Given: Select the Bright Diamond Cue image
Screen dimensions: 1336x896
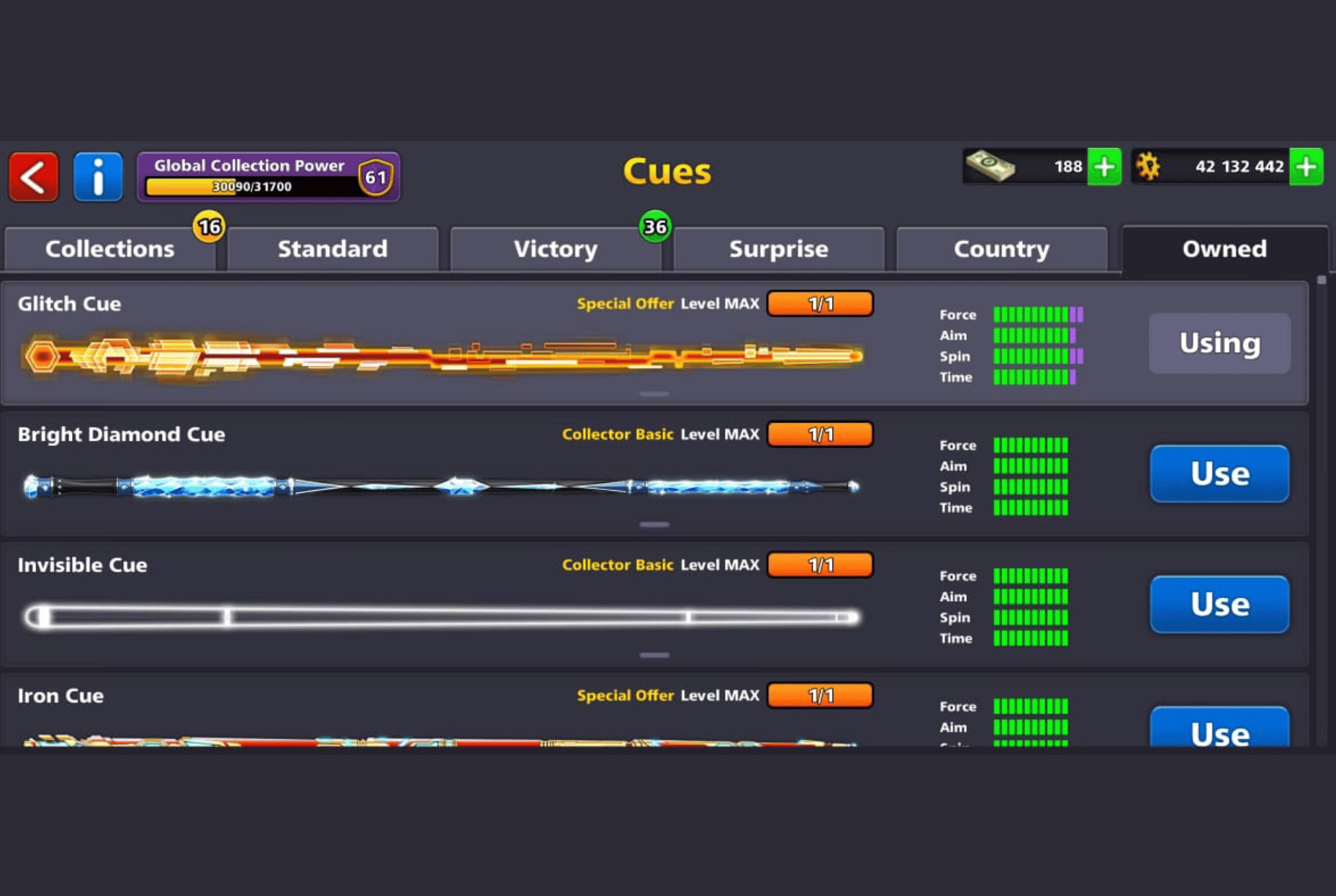Looking at the screenshot, I should pos(441,487).
